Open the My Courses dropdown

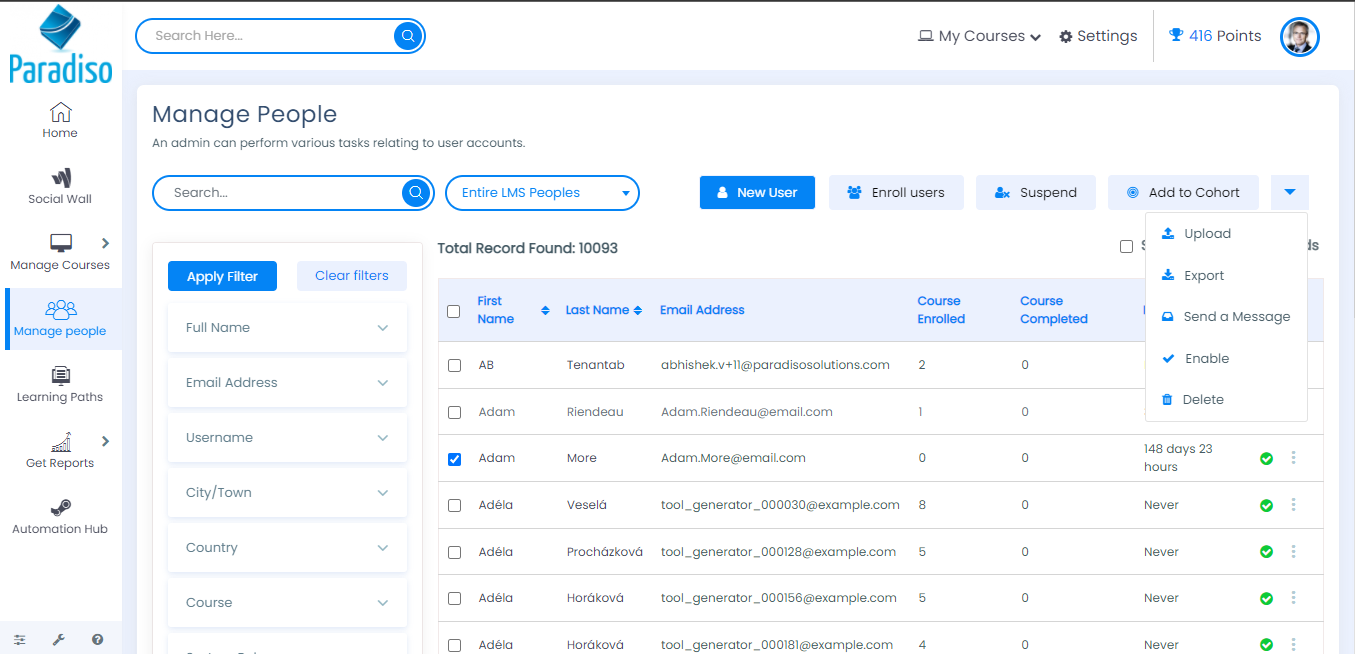[980, 36]
